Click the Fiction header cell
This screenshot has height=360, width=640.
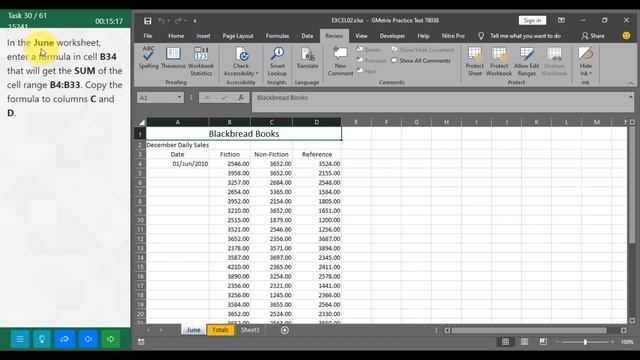click(230, 154)
